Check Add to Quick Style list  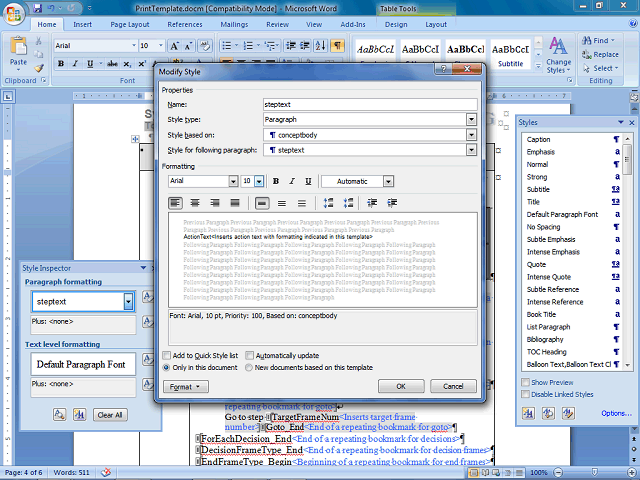[167, 356]
